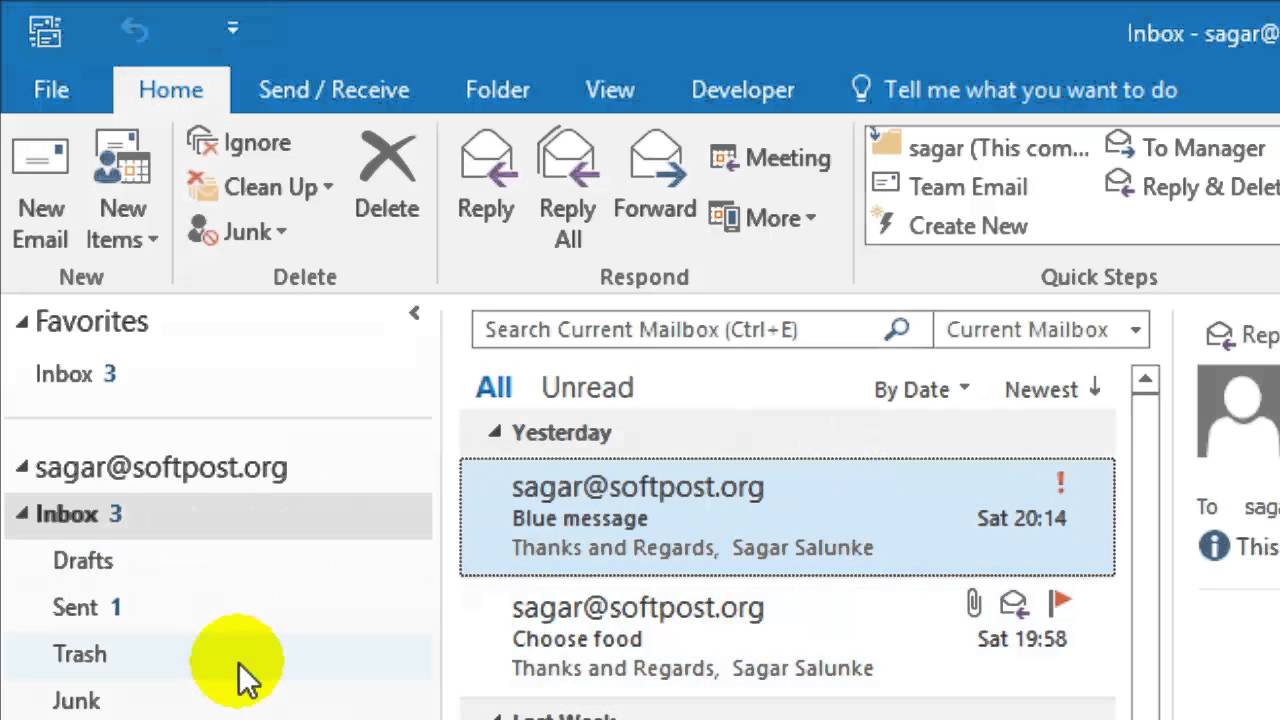
Task: Switch filter to Unread messages
Action: coord(587,388)
